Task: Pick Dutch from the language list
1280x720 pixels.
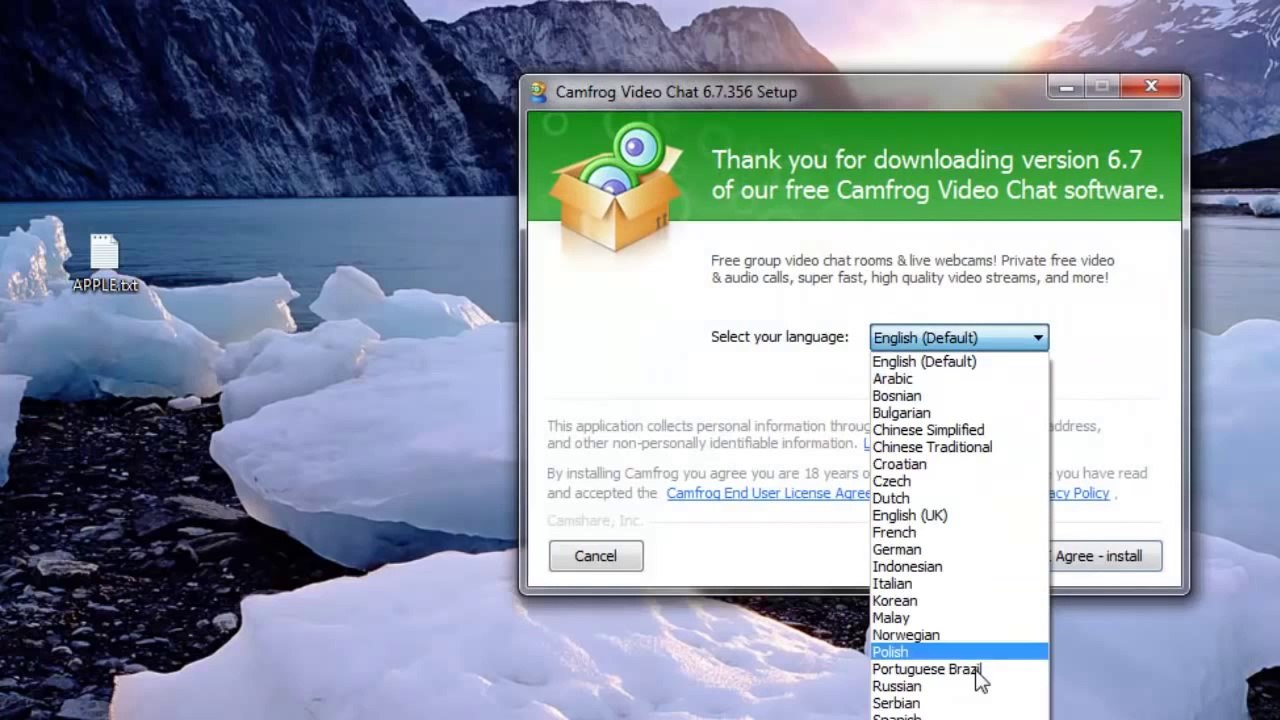Action: [960, 498]
